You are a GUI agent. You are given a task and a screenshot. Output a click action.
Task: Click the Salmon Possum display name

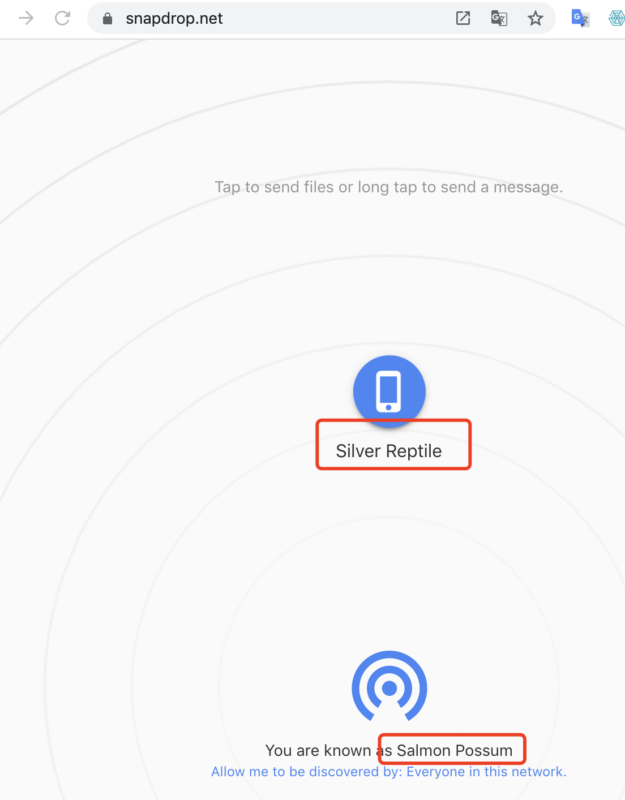455,750
